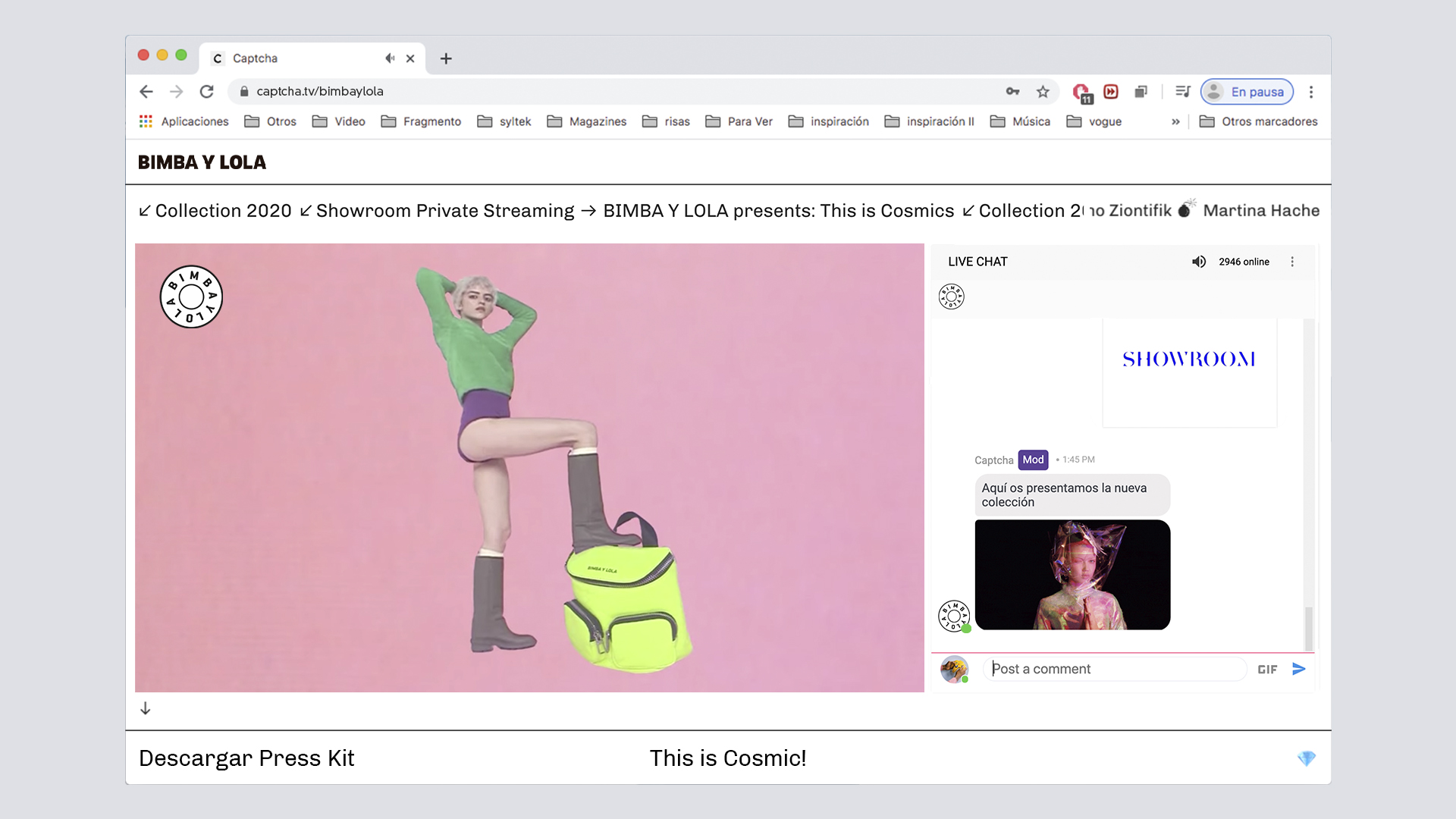Bookmark this page with the star icon

1043,92
